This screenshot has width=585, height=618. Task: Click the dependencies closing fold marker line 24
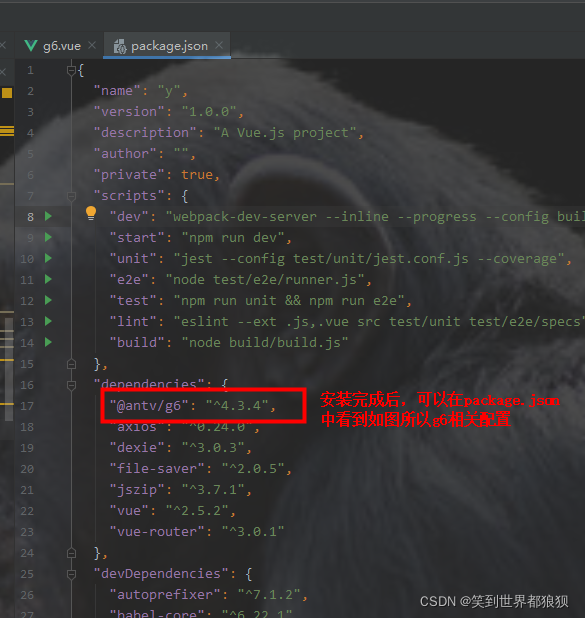pos(71,553)
